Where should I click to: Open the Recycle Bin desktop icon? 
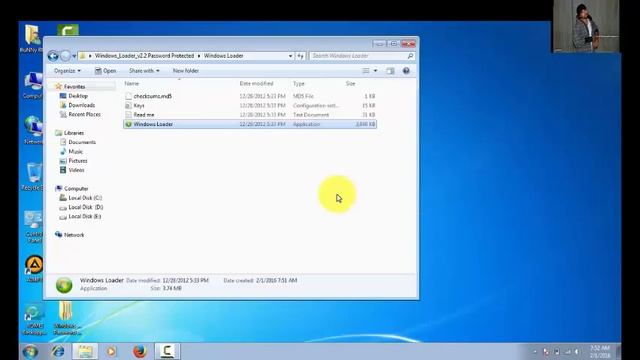click(33, 177)
